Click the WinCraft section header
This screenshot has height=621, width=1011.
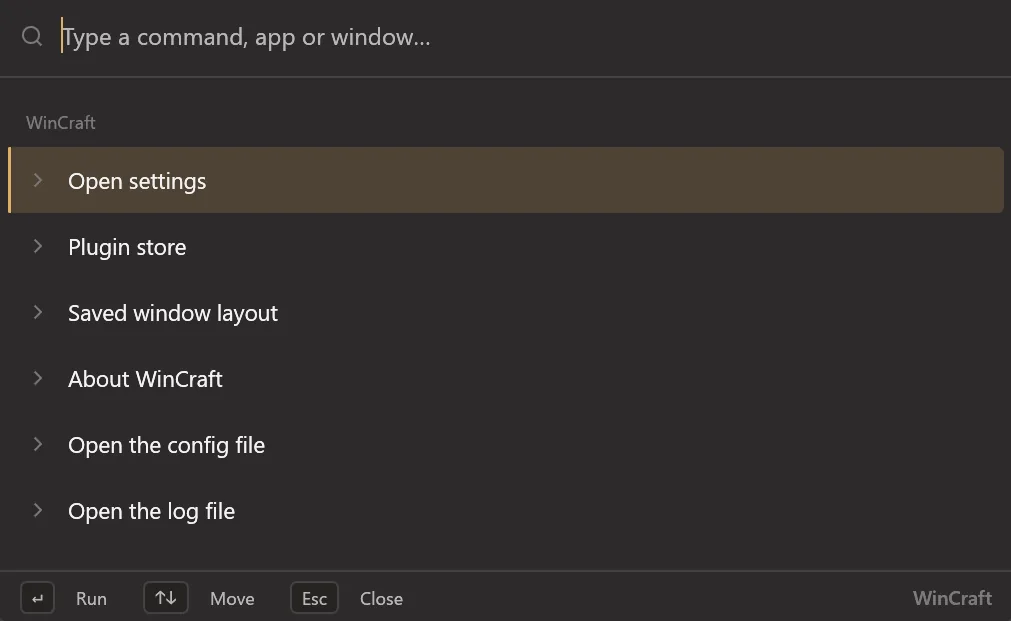click(61, 123)
